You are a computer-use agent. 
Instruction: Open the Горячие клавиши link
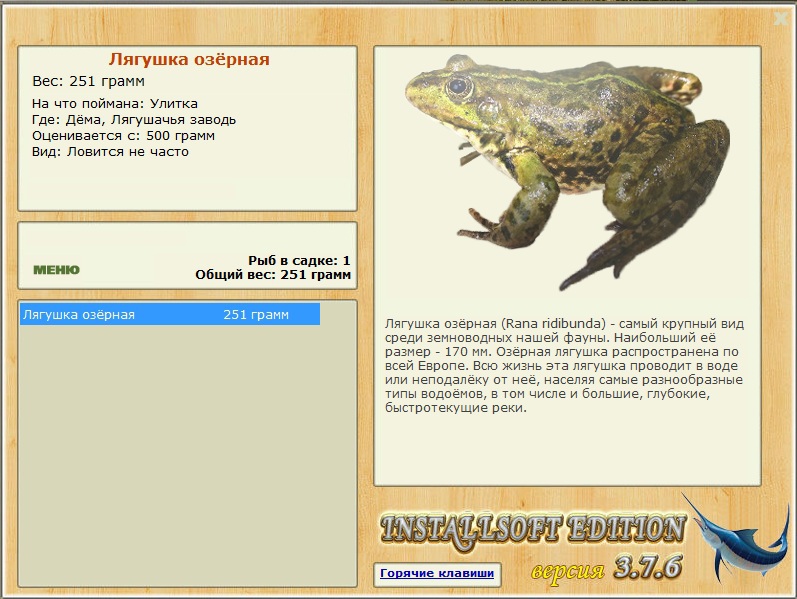pos(437,574)
